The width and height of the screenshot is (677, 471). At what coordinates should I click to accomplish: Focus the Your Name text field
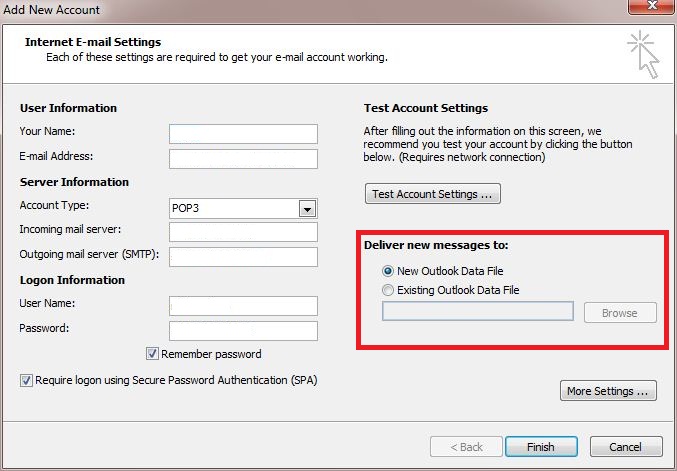point(243,134)
